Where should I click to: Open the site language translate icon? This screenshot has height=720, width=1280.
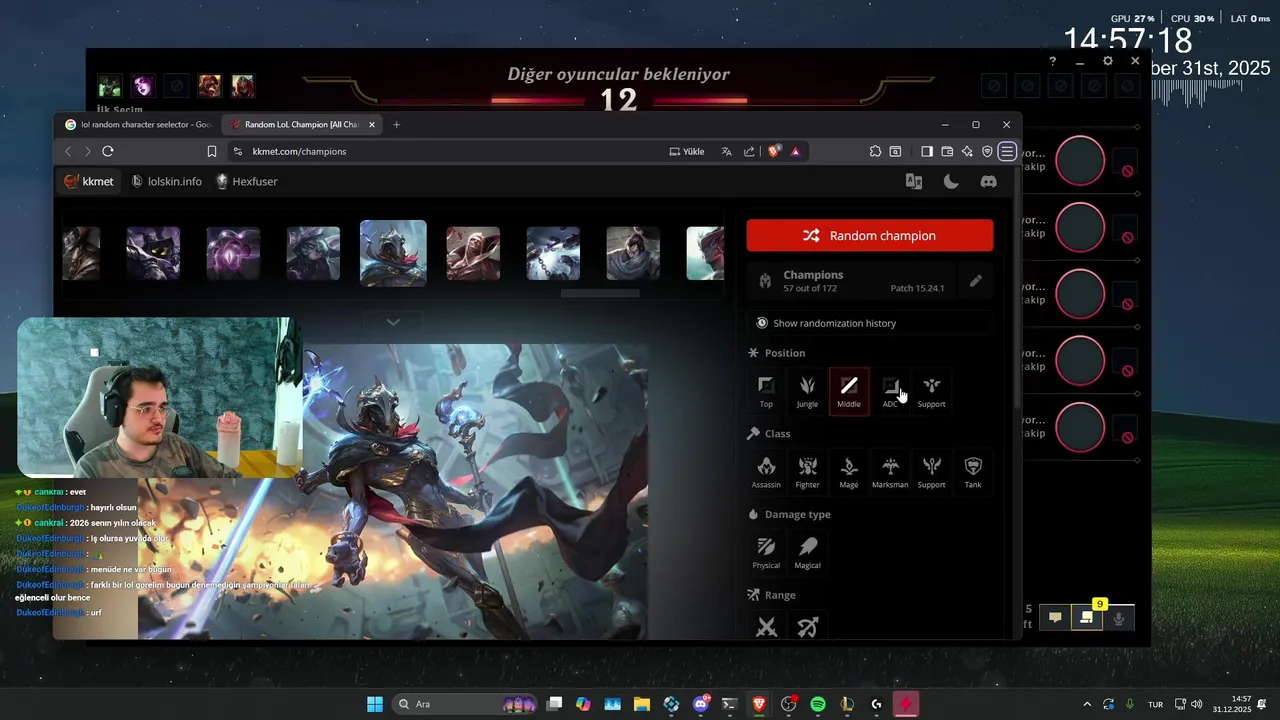point(913,181)
